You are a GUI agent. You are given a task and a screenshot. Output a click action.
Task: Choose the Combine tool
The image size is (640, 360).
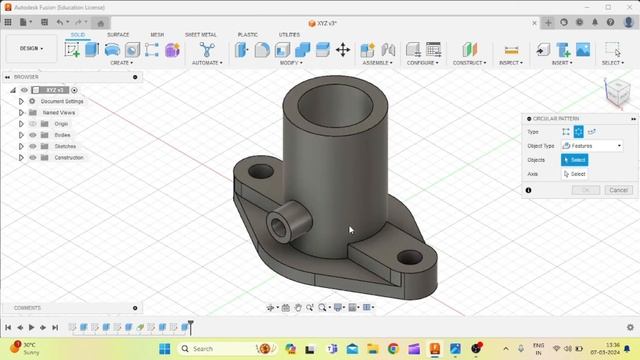click(302, 50)
